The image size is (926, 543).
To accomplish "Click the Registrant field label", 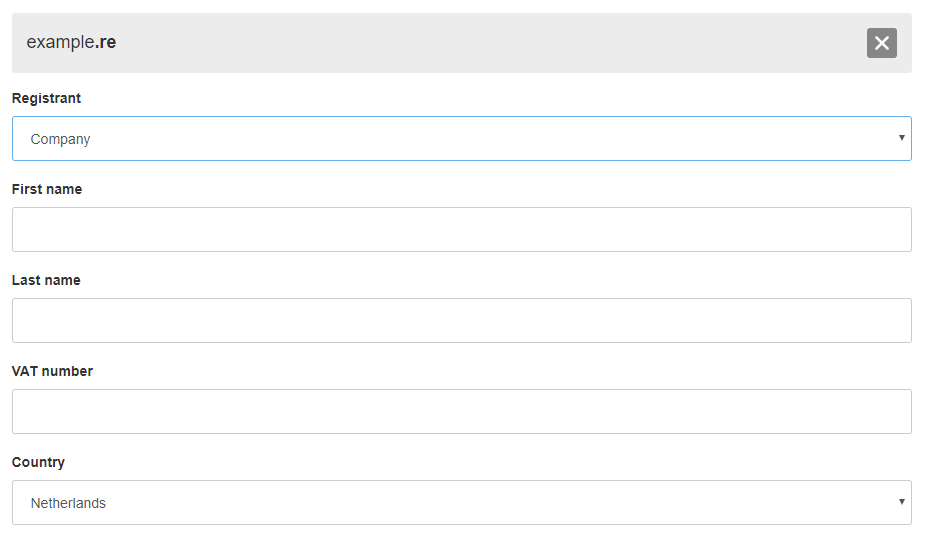I will click(46, 98).
